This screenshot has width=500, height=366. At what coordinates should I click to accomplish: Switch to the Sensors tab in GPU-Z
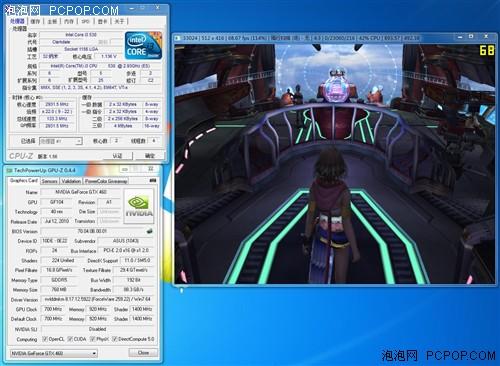tap(49, 181)
